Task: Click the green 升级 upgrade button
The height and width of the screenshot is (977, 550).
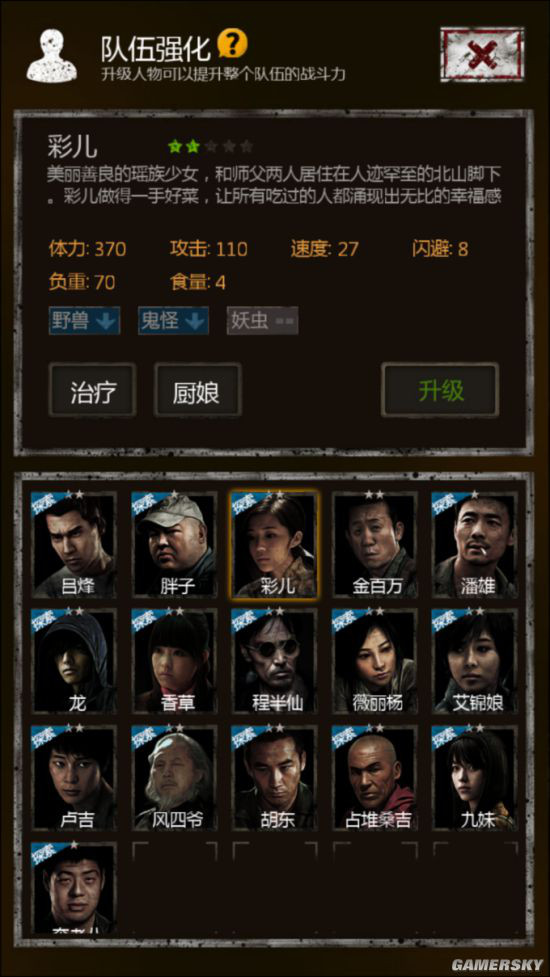Action: click(x=440, y=390)
